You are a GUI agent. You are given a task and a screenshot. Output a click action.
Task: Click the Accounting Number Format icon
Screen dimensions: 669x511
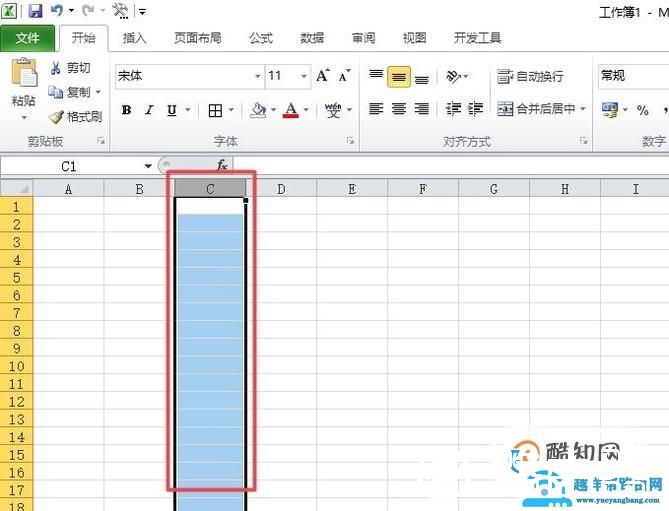(609, 110)
